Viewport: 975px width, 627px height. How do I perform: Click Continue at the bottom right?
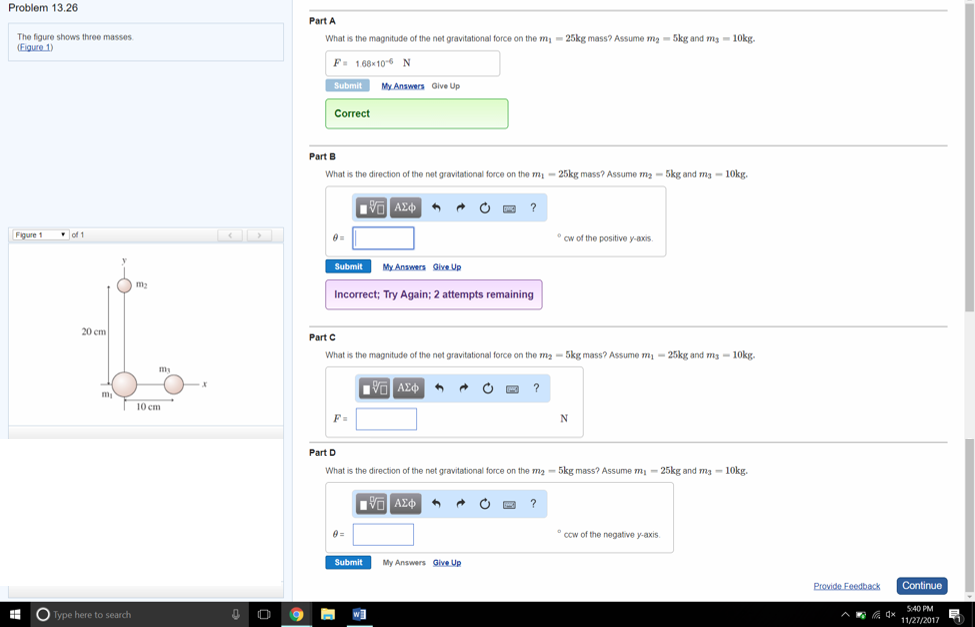click(920, 585)
